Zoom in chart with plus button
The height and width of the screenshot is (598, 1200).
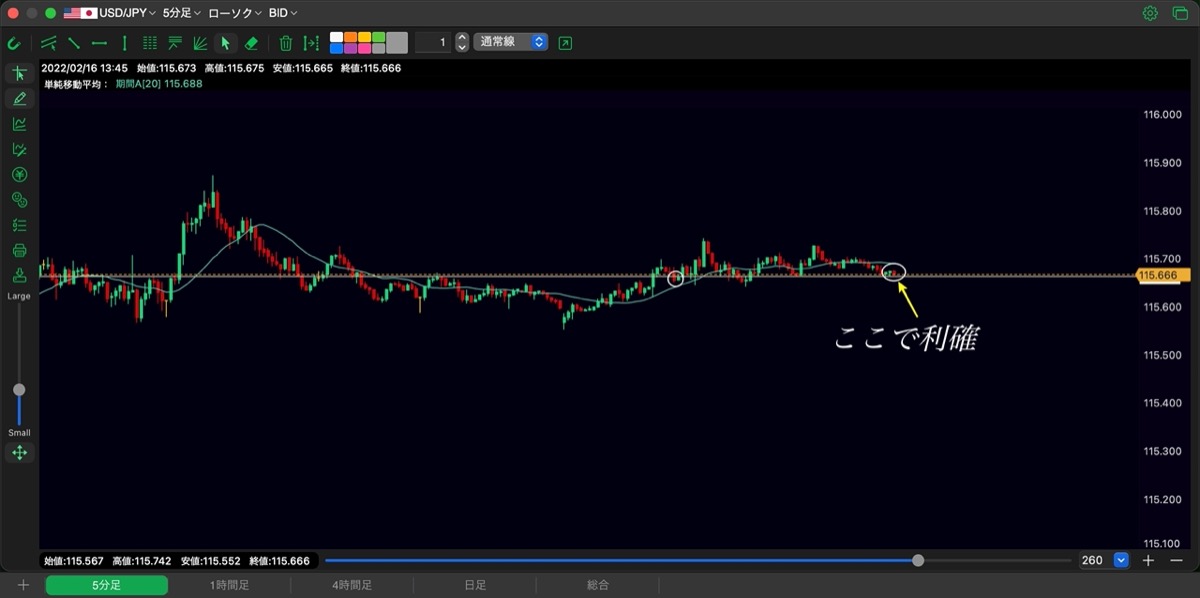tap(1149, 561)
